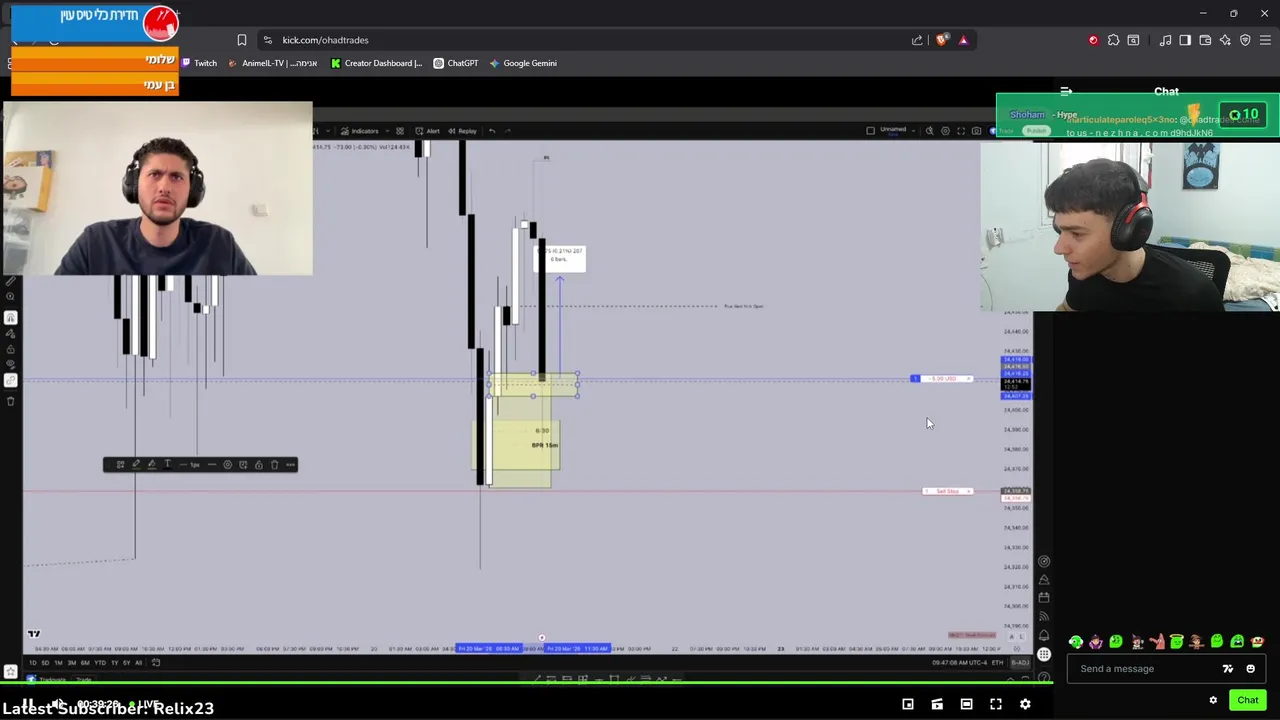
Task: Delete the selected drawing via floating toolbar
Action: pyautogui.click(x=274, y=465)
